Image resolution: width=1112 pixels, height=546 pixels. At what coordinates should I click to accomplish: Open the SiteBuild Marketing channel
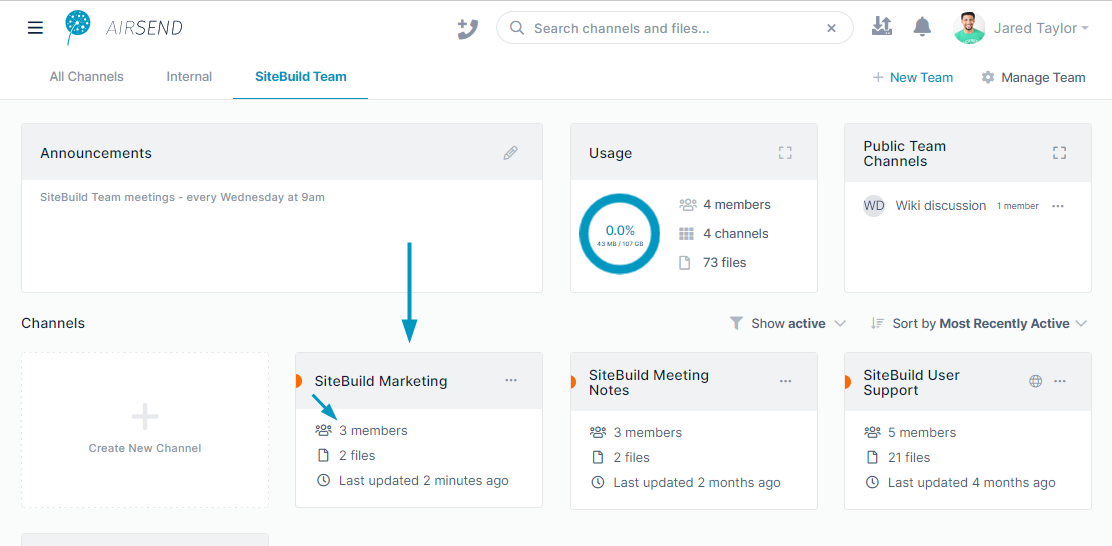[381, 381]
